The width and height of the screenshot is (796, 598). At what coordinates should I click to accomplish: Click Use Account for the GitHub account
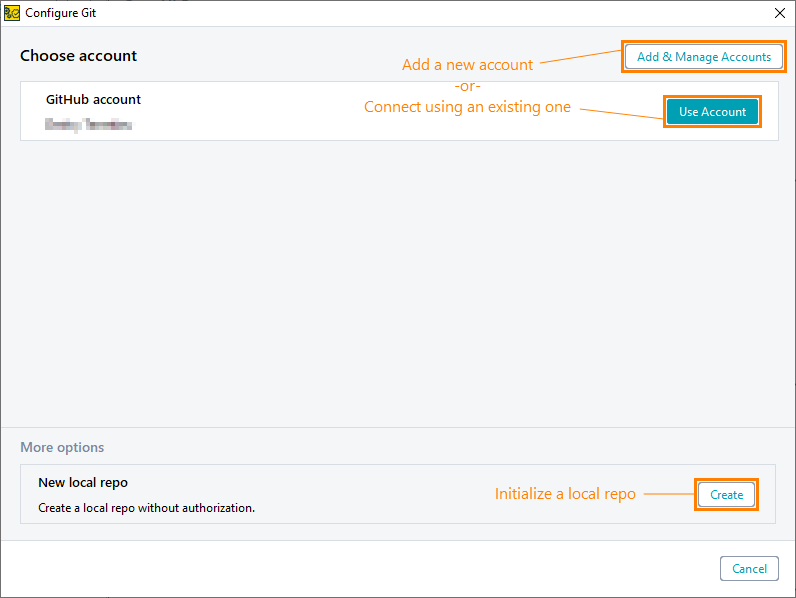tap(712, 112)
